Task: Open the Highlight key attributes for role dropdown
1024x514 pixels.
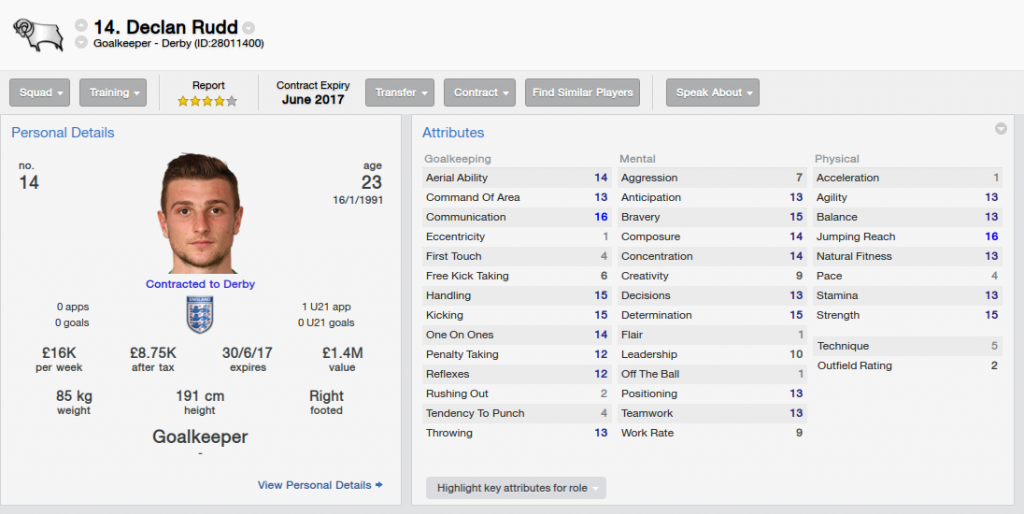Action: 516,488
